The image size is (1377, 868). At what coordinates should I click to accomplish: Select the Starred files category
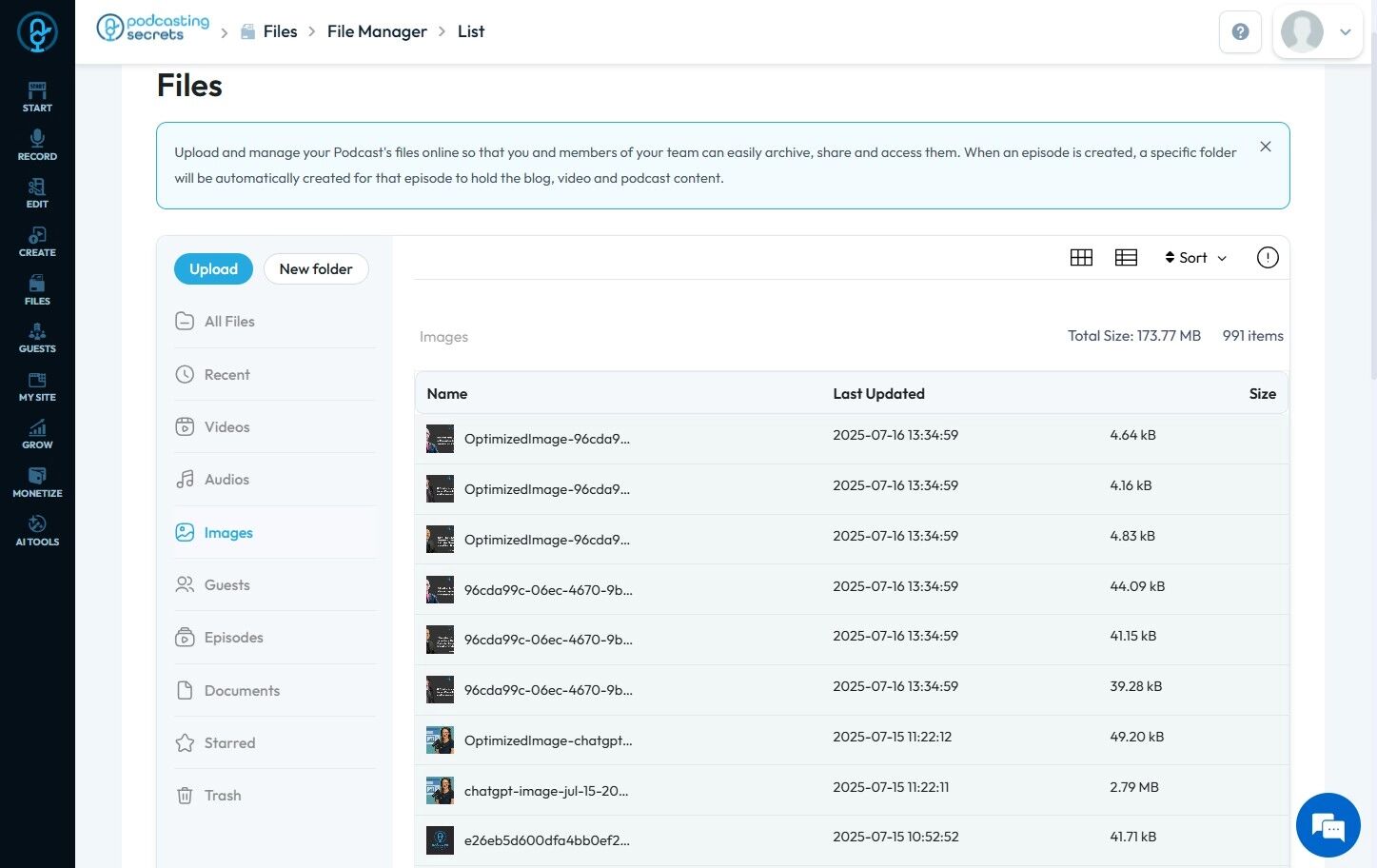(229, 743)
